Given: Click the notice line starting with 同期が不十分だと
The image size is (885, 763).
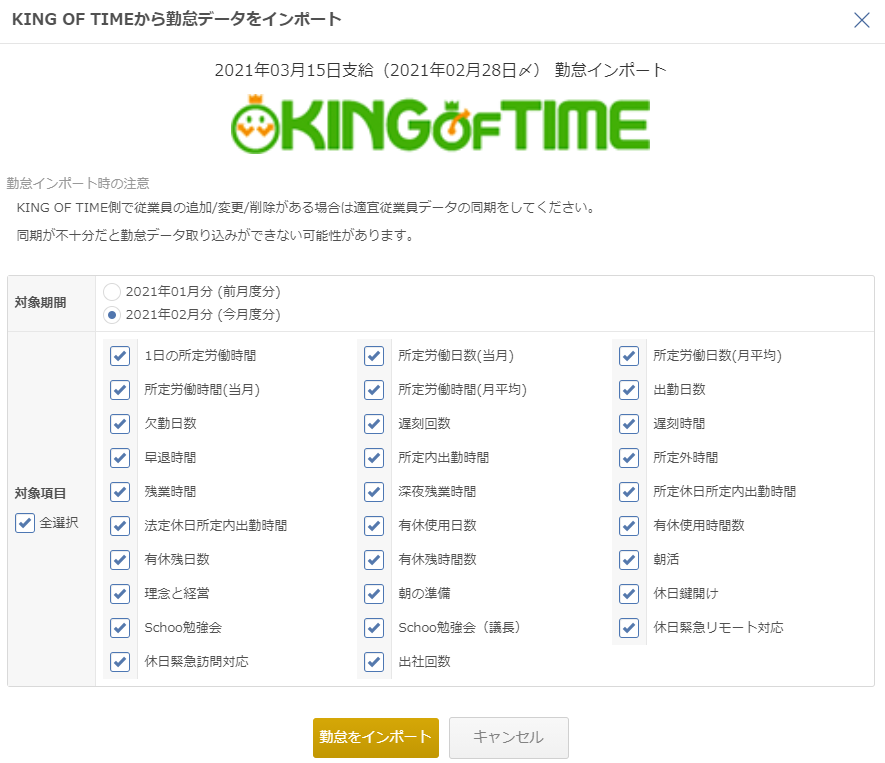Looking at the screenshot, I should click(216, 235).
